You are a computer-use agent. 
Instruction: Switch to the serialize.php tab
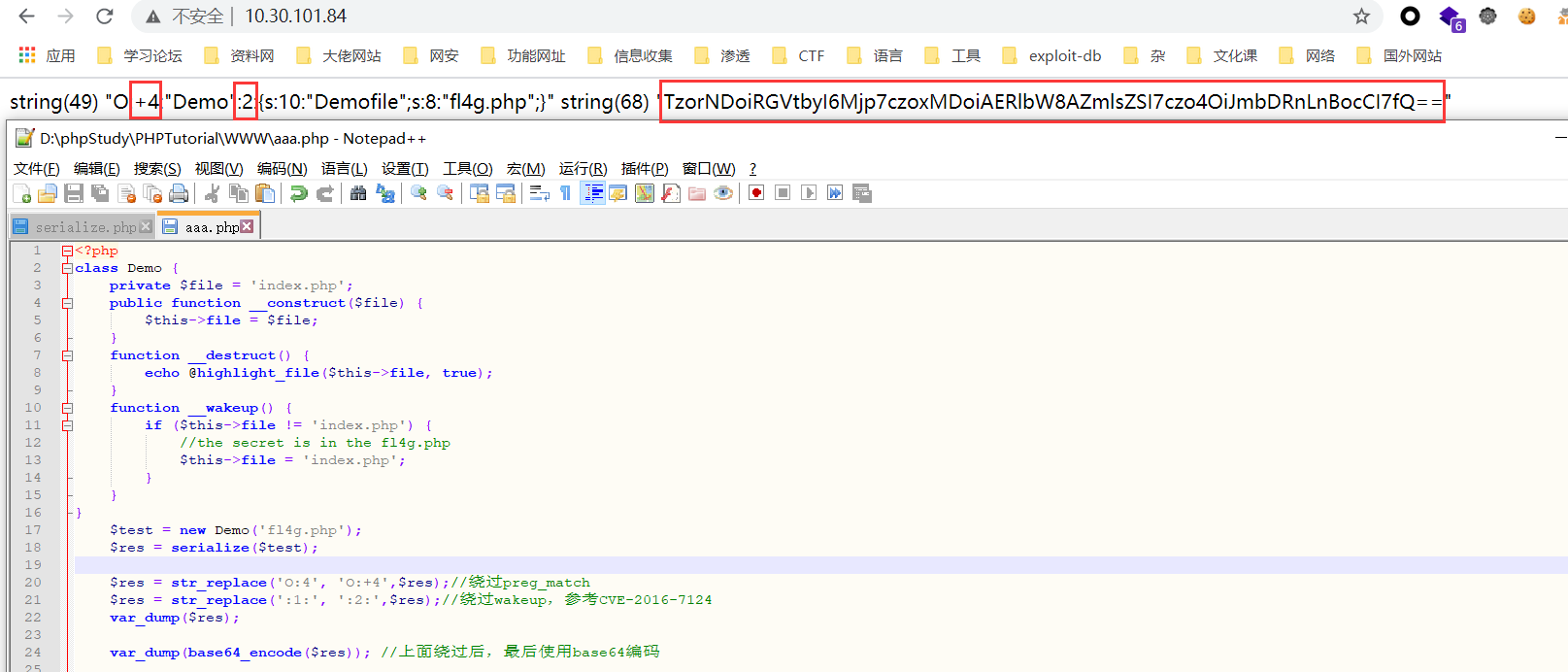84,227
